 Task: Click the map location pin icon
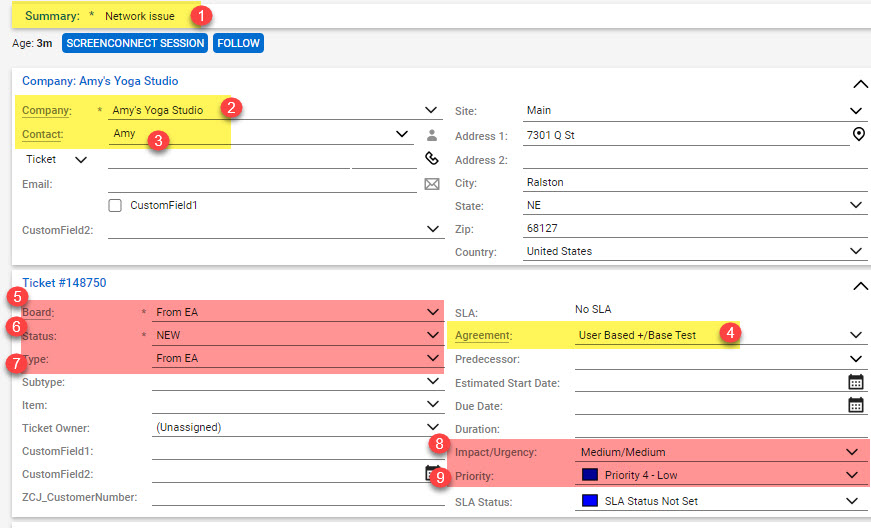[x=857, y=134]
